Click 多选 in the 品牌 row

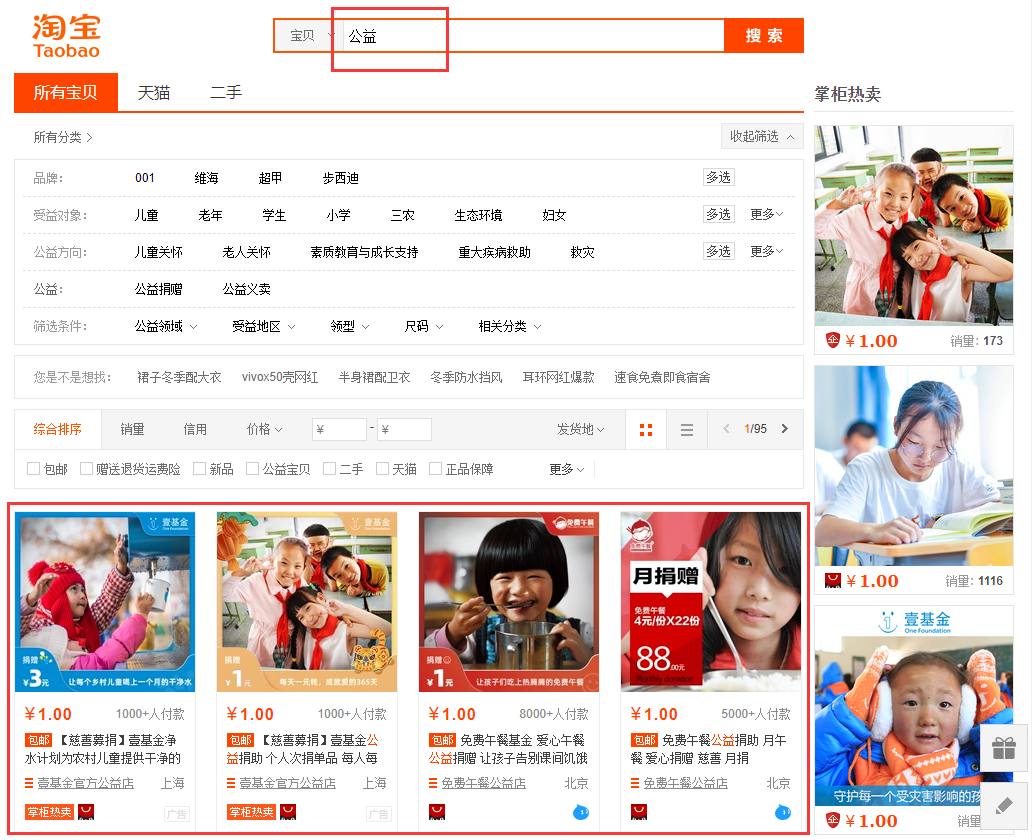pyautogui.click(x=719, y=177)
